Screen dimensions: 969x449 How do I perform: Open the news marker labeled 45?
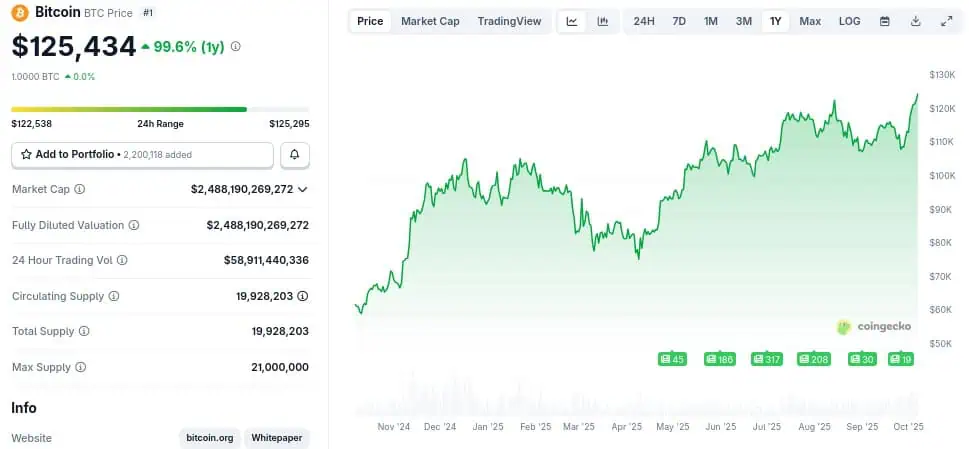coord(672,359)
